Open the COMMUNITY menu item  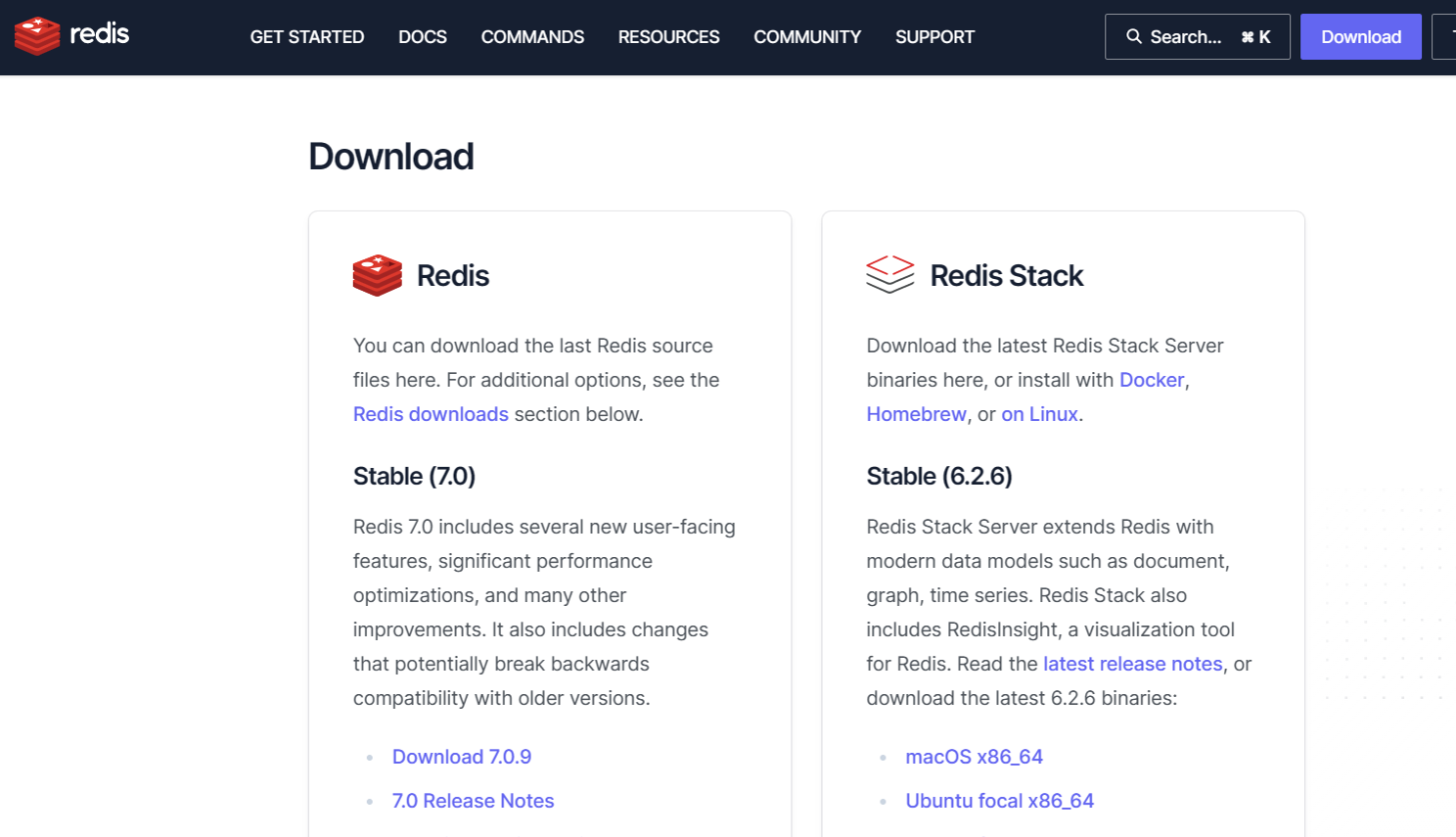point(807,37)
